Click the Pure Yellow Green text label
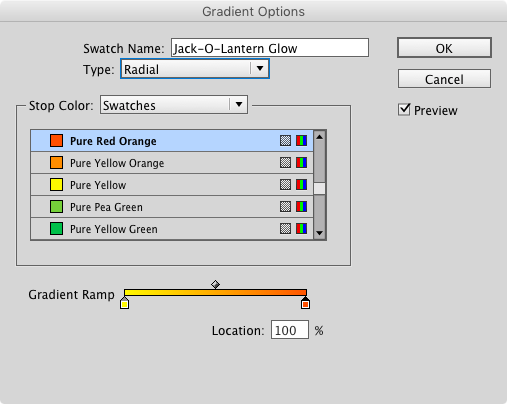 coord(114,229)
